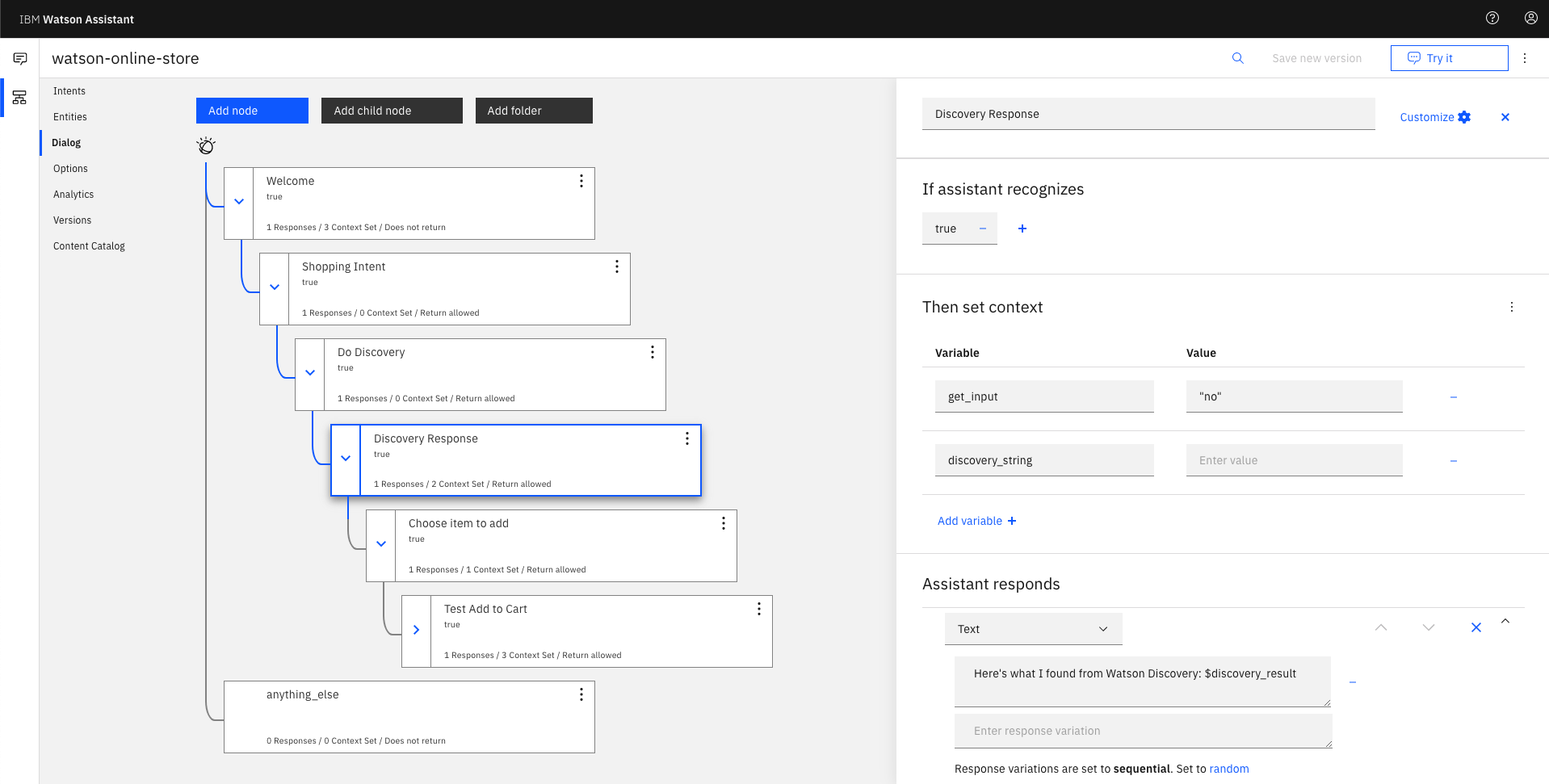Viewport: 1549px width, 784px height.
Task: Expand the Test Add to Cart node
Action: (x=417, y=630)
